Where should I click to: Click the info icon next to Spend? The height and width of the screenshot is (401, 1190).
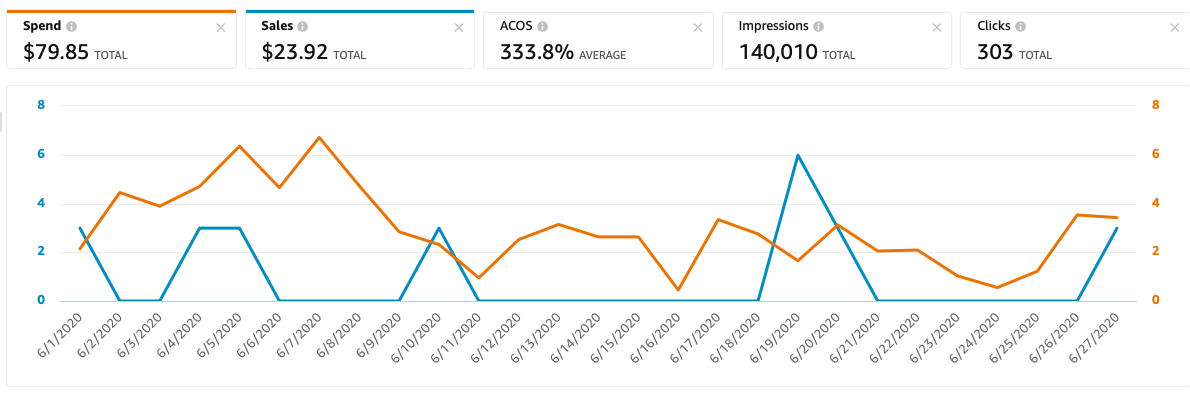pos(71,27)
